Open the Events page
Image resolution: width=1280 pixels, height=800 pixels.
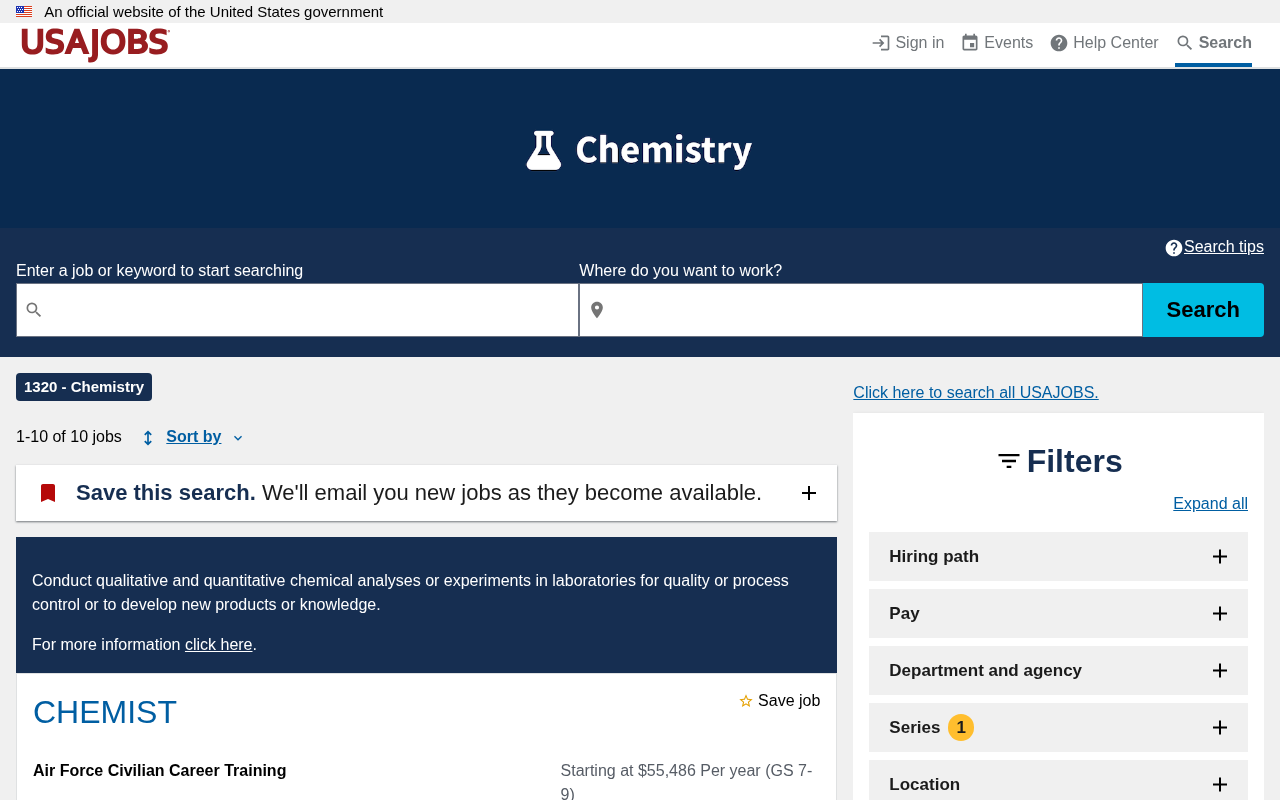click(x=997, y=43)
